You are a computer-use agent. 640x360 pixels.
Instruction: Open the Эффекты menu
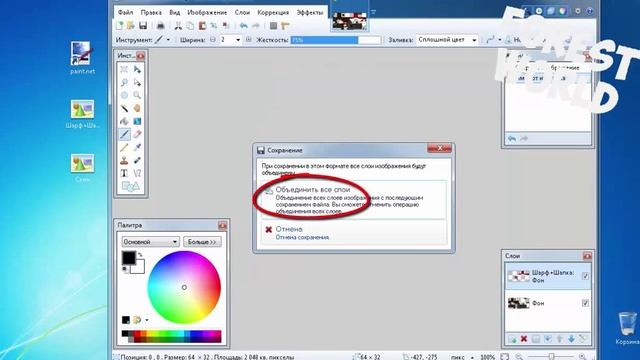click(309, 13)
